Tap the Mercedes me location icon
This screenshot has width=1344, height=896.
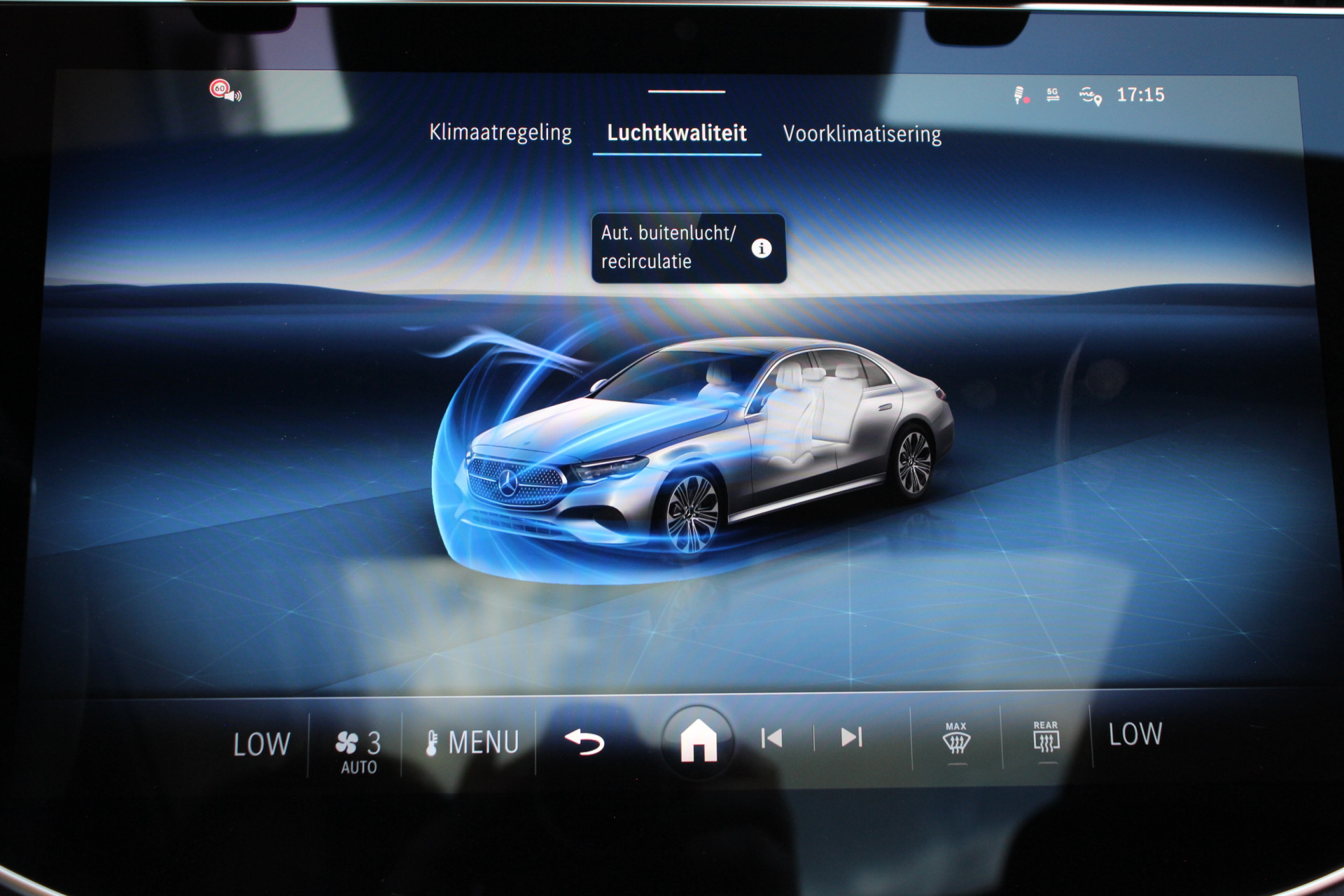tap(1090, 96)
